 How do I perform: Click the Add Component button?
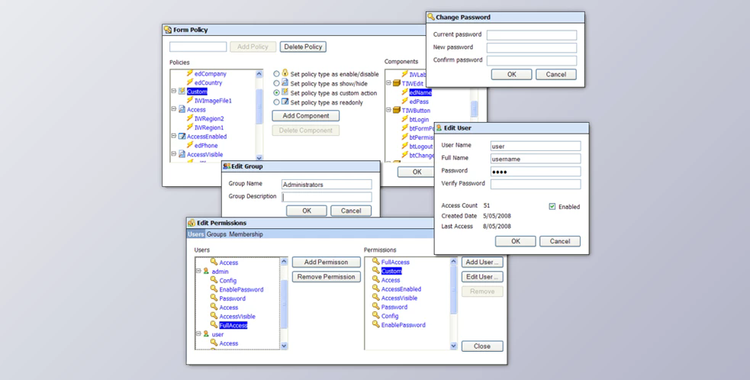(306, 116)
